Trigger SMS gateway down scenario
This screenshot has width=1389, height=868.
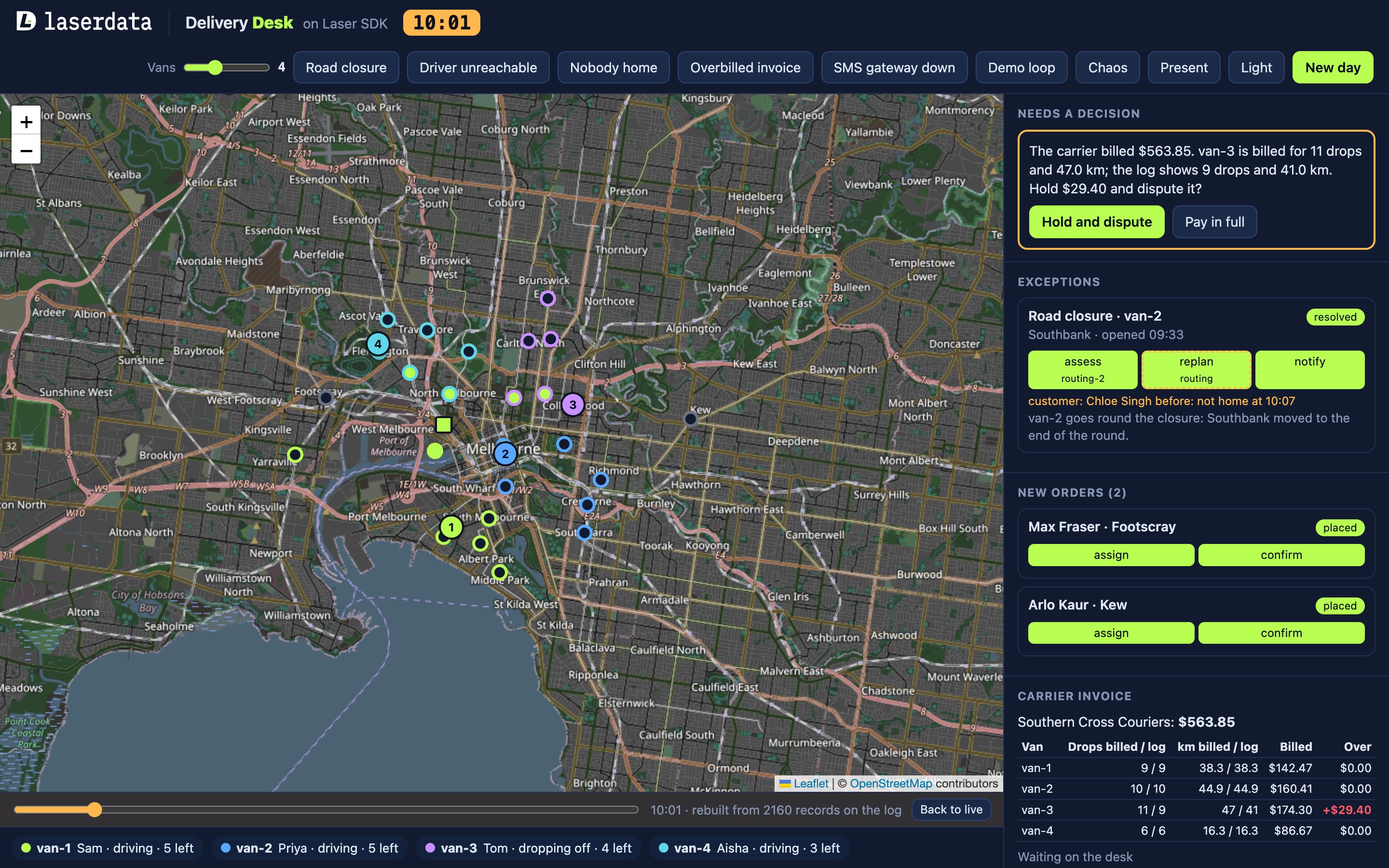coord(894,68)
